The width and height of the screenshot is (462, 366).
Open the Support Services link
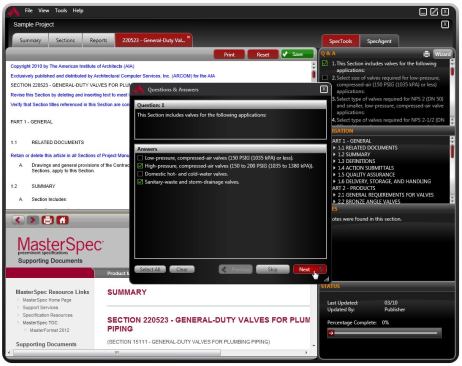(x=40, y=307)
